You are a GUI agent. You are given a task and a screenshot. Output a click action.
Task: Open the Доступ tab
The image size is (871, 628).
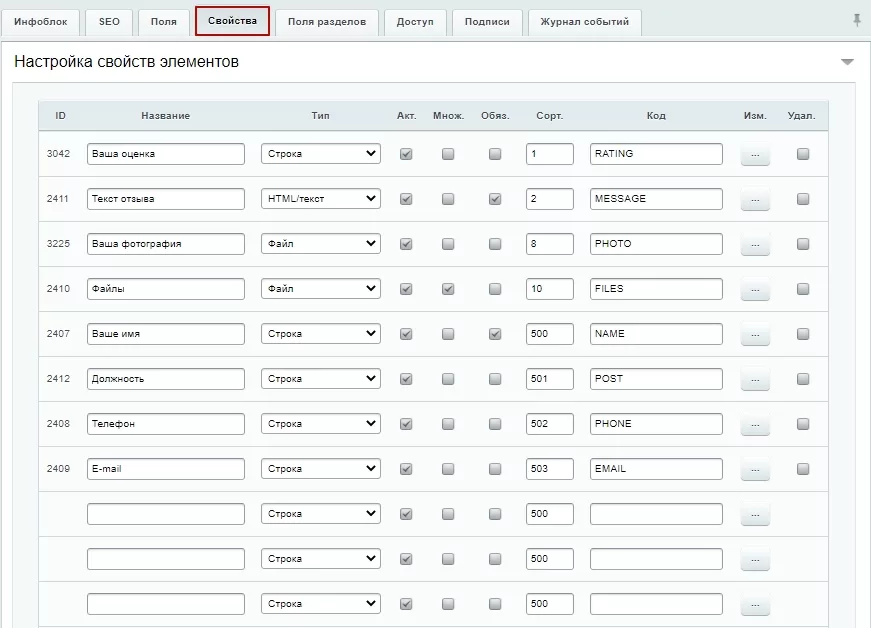[x=415, y=22]
